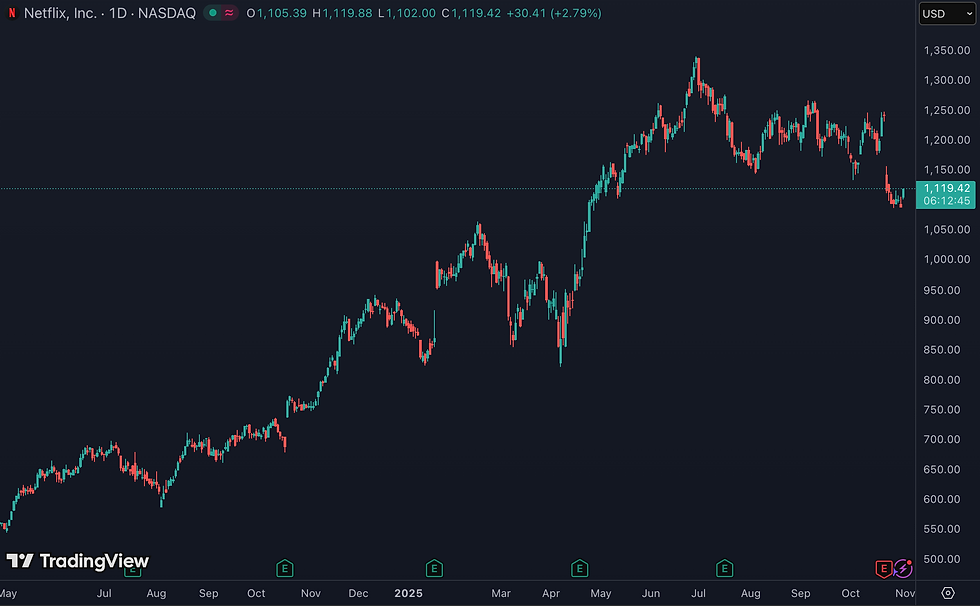Open the USD currency dropdown
Image resolution: width=980 pixels, height=606 pixels.
coord(947,14)
